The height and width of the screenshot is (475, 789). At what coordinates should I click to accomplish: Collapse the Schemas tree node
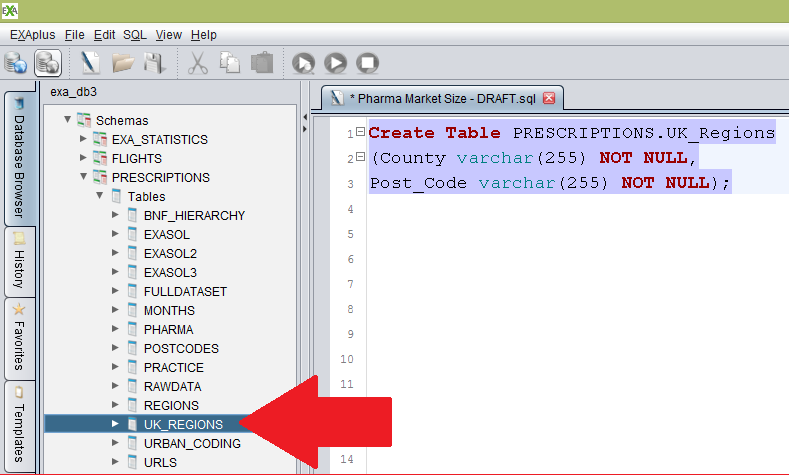tap(67, 120)
